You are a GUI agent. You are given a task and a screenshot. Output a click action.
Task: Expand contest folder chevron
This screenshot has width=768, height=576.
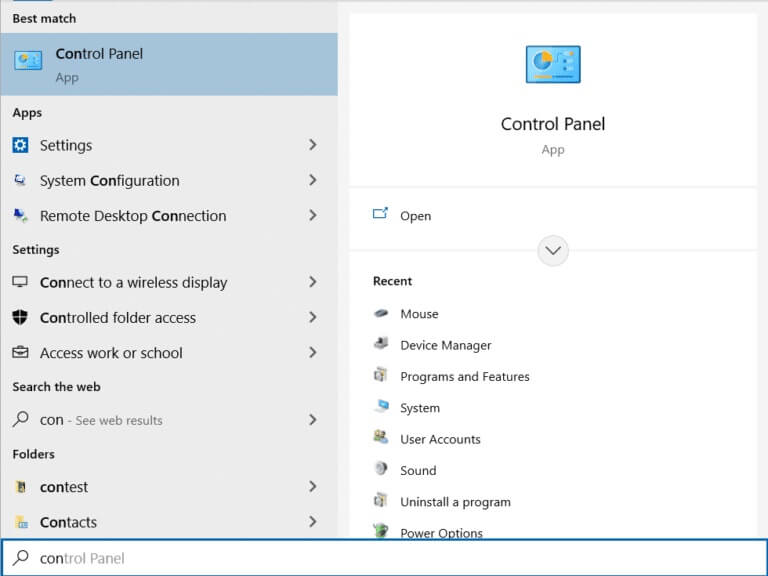(312, 486)
